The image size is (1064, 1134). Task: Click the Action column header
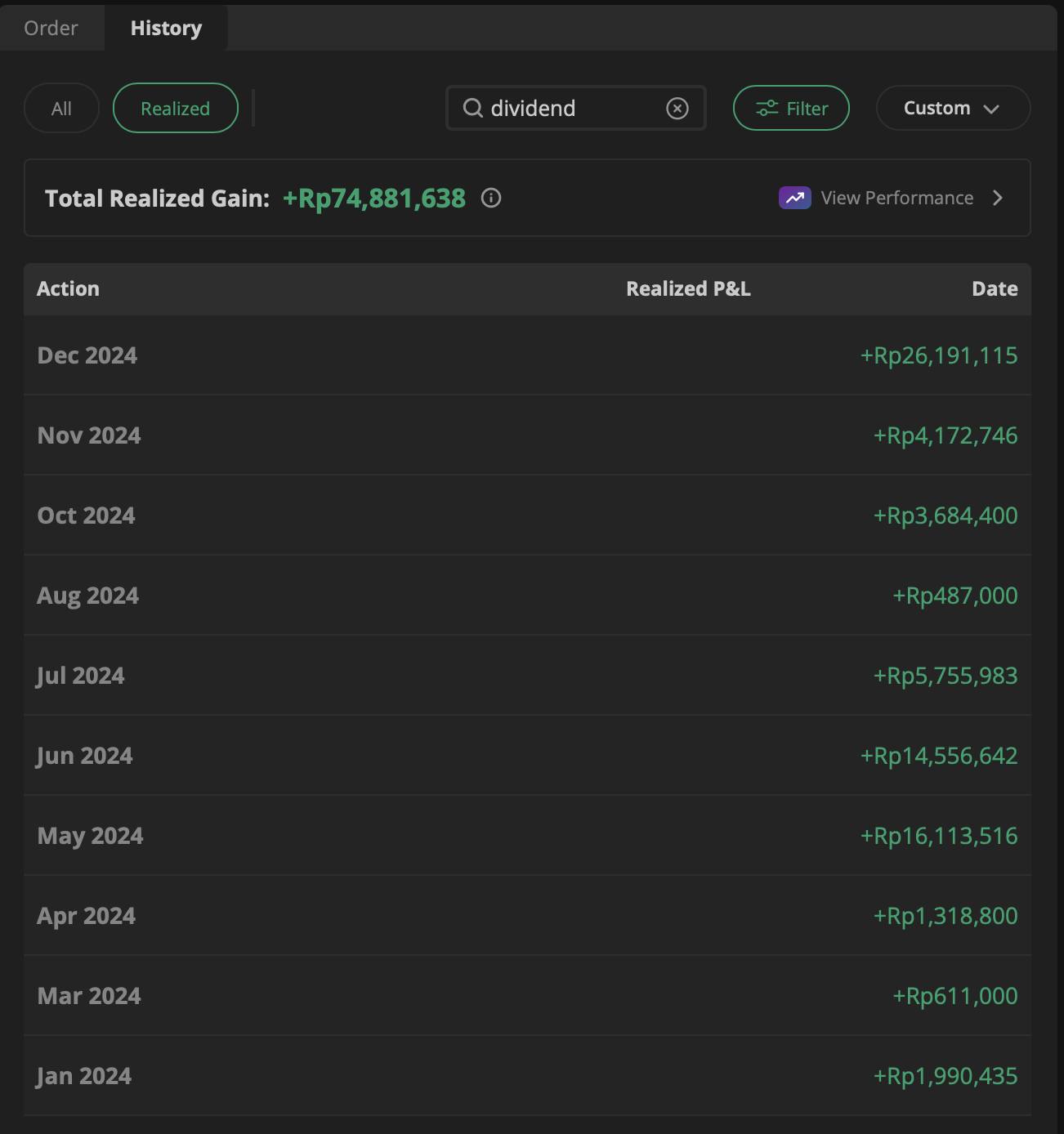69,289
